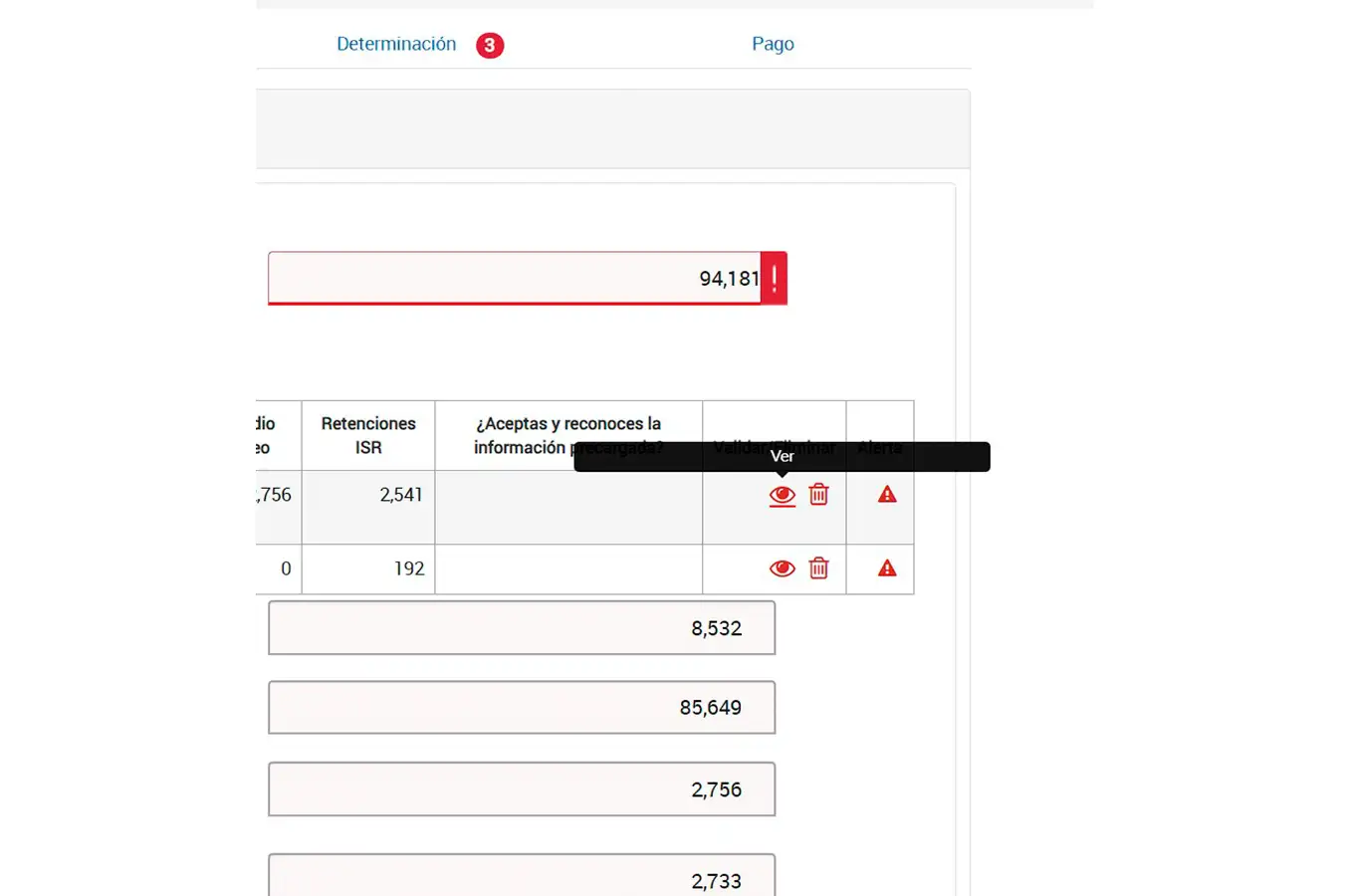Delete the row with 2,541 retention
This screenshot has width=1350, height=896.
tap(818, 495)
